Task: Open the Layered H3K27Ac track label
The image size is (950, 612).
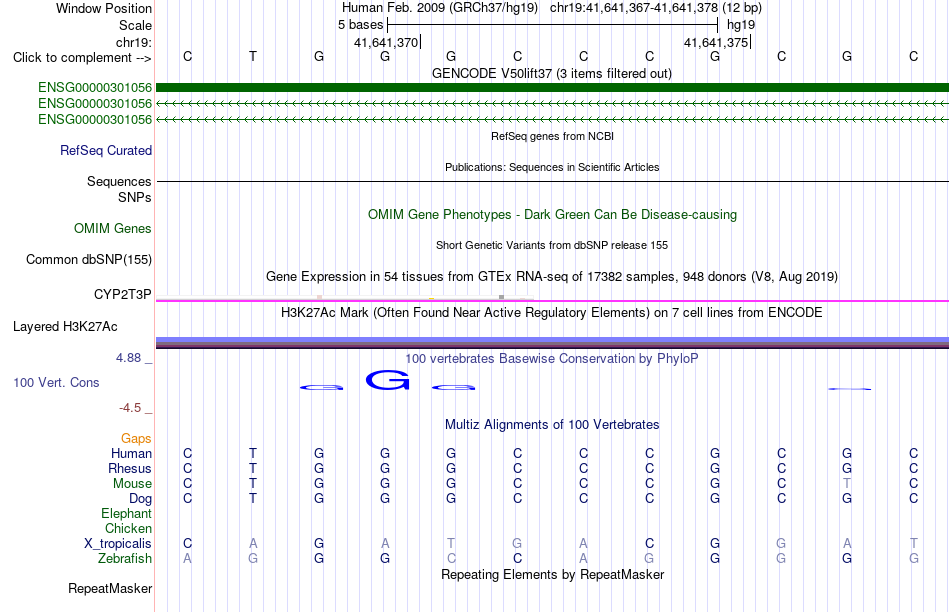Action: [x=65, y=327]
